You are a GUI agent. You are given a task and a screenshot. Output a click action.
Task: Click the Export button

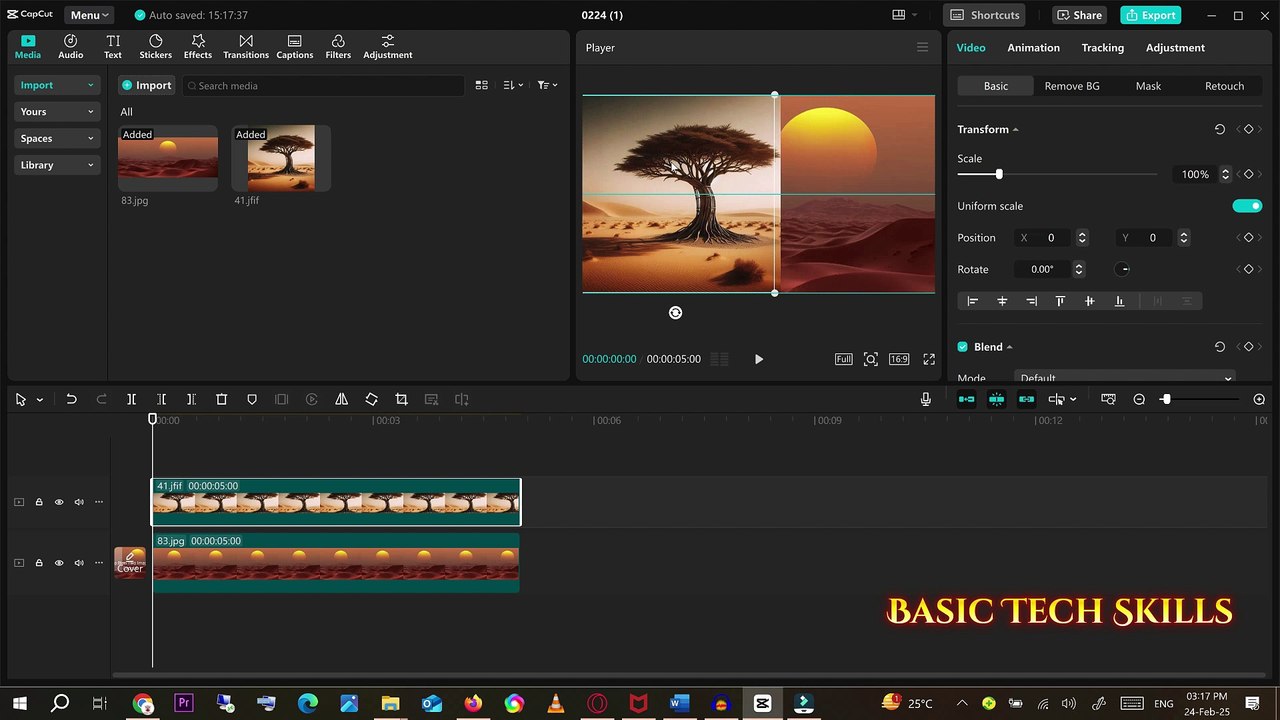click(x=1150, y=15)
